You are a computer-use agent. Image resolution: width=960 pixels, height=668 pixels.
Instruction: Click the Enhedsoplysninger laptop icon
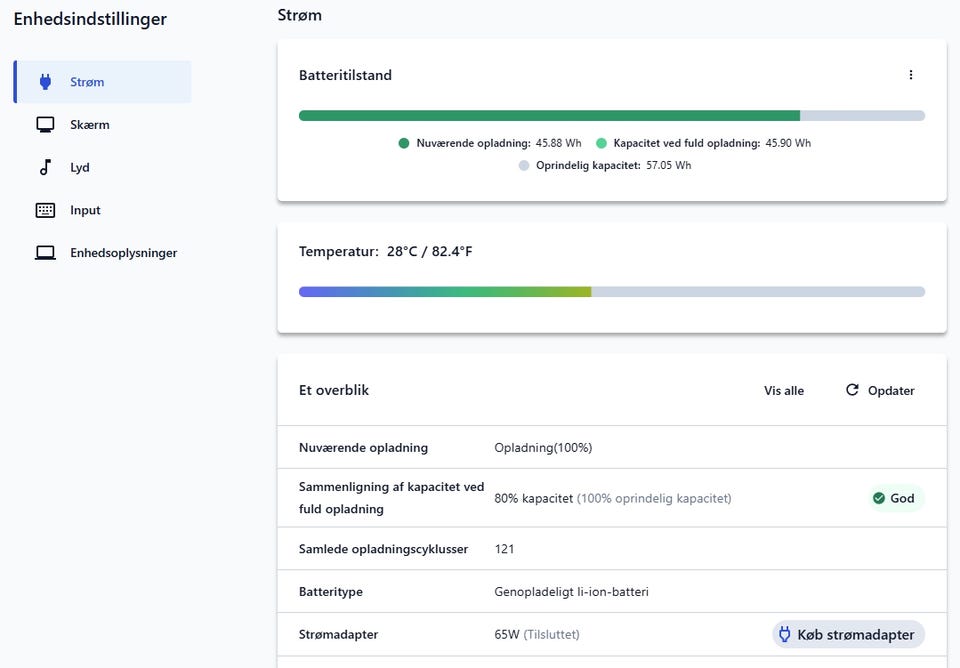[45, 253]
